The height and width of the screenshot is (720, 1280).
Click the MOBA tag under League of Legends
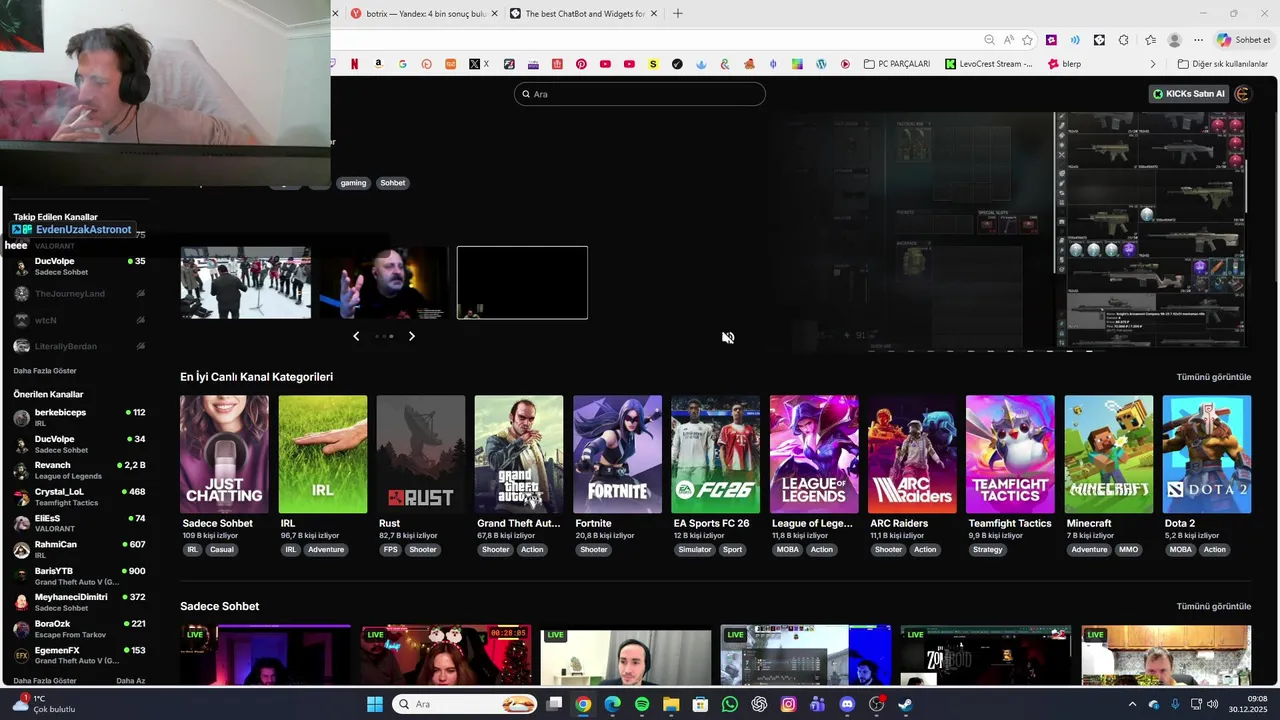[788, 550]
